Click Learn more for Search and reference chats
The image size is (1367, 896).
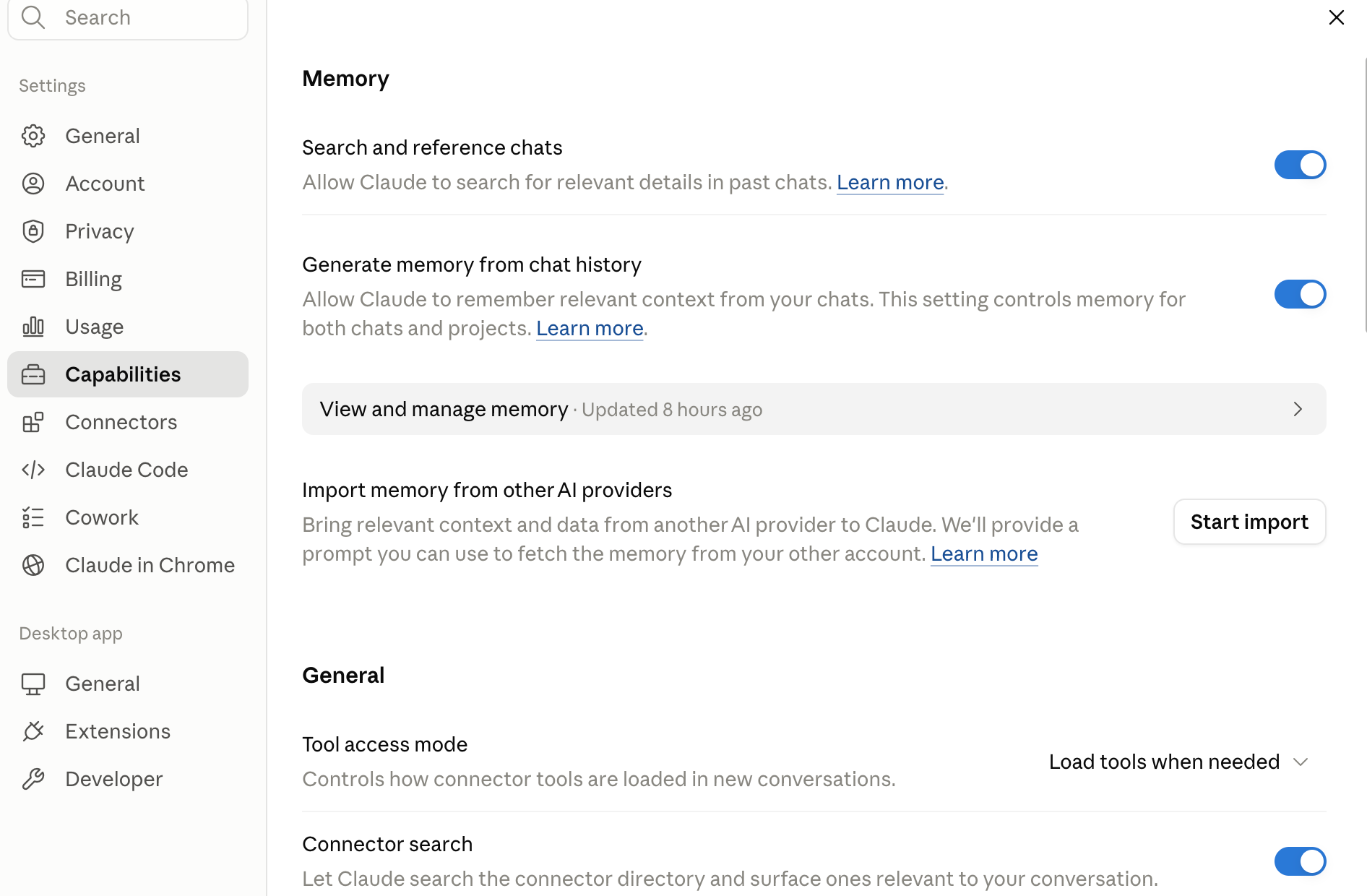click(890, 182)
